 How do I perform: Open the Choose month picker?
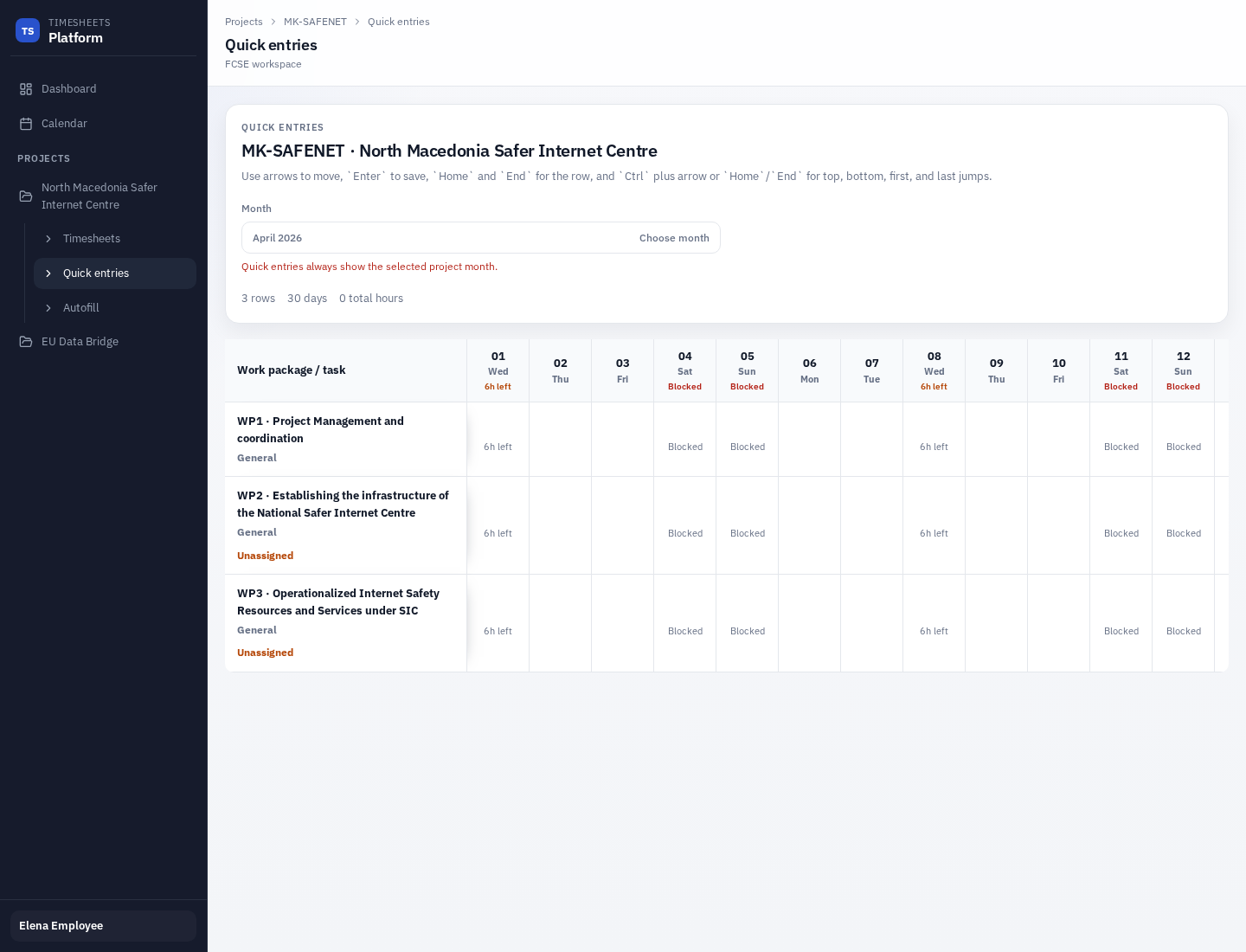tap(674, 238)
